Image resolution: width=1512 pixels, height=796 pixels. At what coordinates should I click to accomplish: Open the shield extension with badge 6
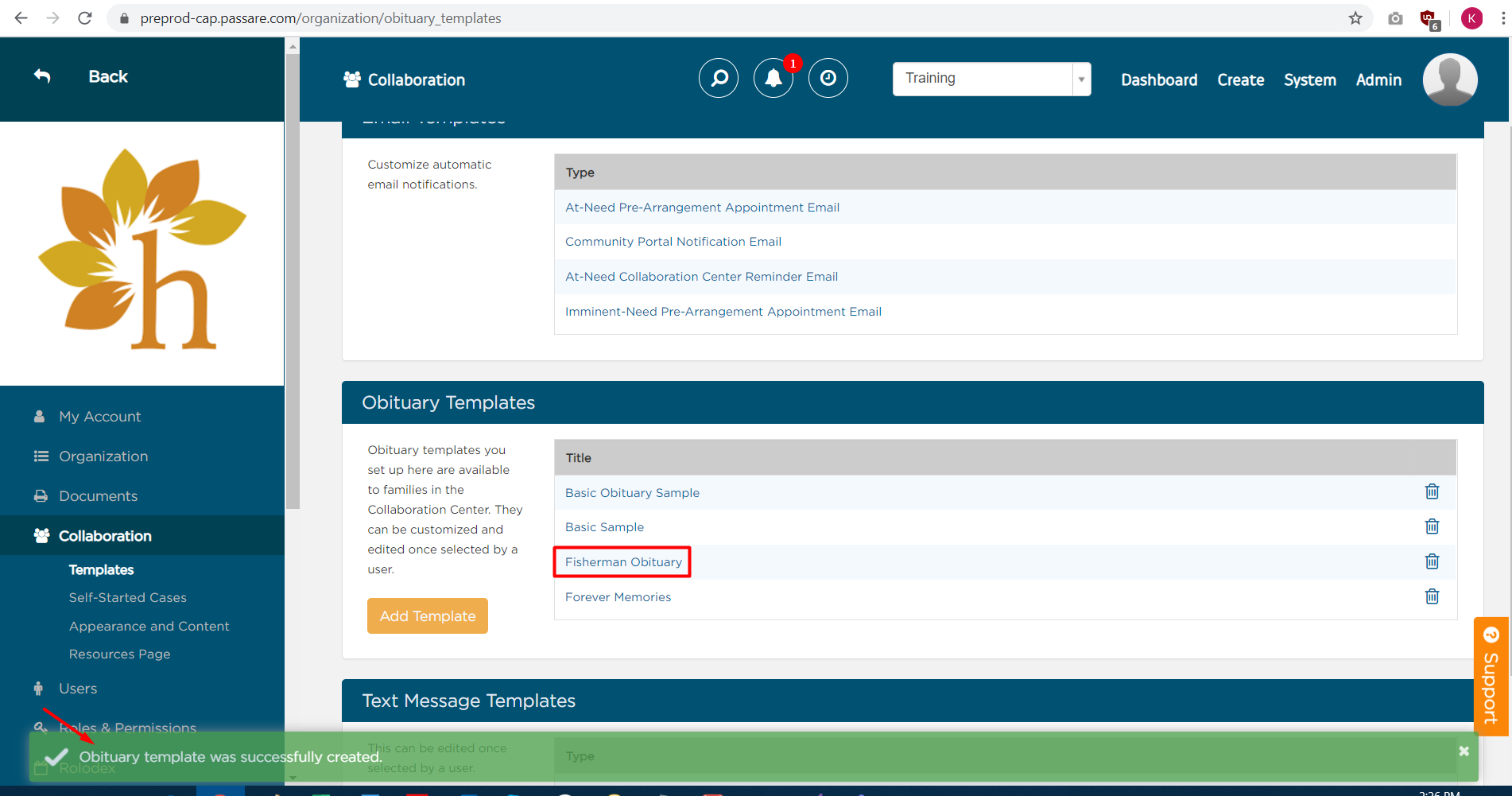tap(1430, 20)
